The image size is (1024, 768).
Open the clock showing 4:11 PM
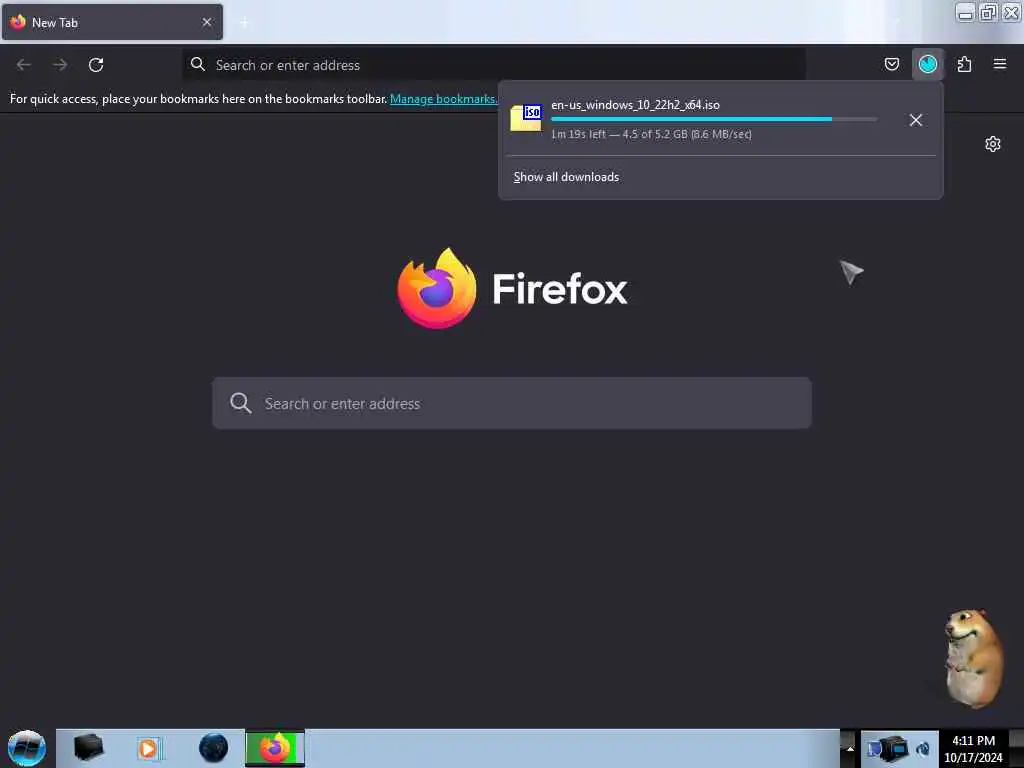(x=973, y=749)
